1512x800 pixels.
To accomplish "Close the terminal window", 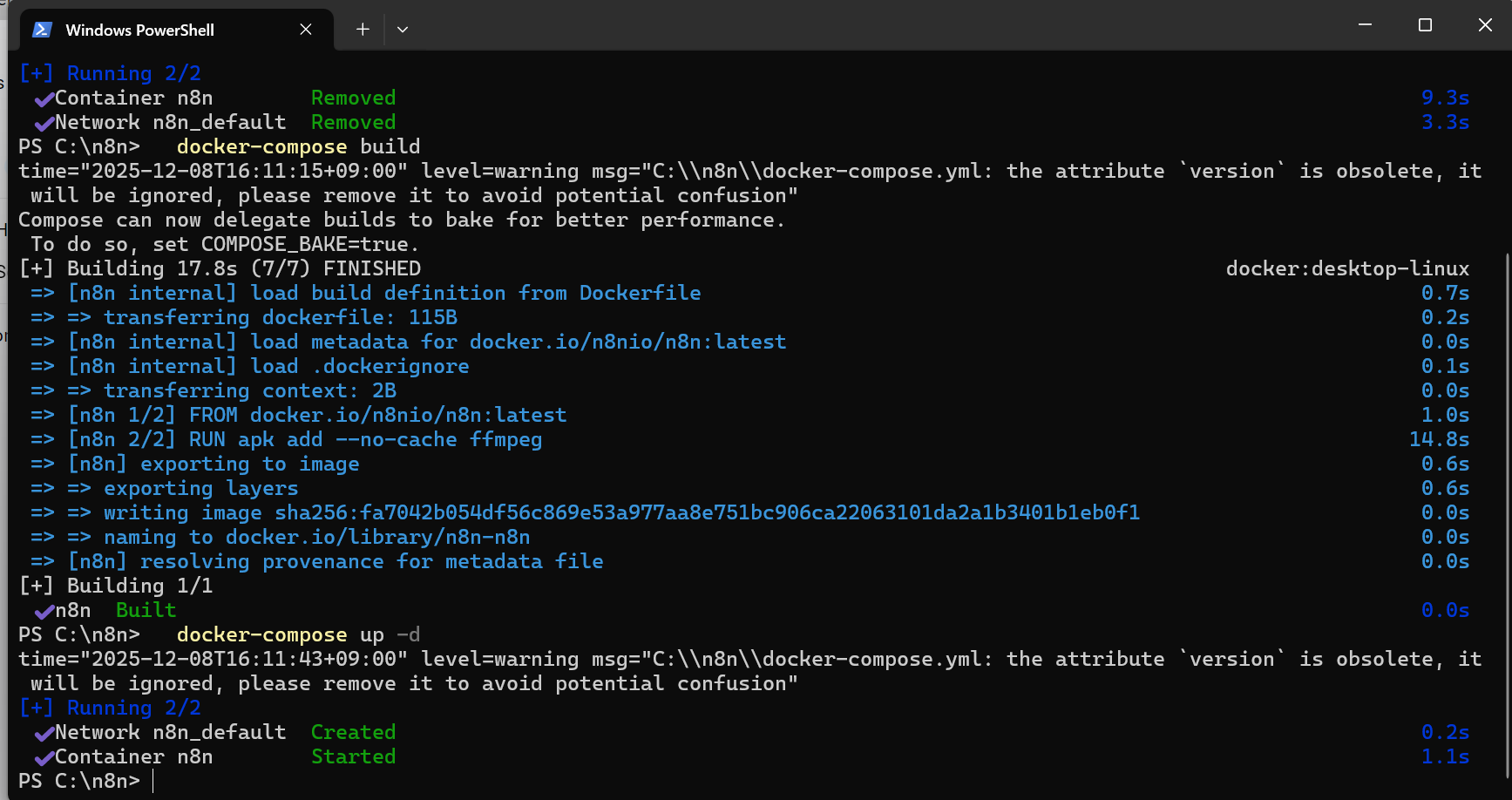I will tap(1485, 25).
